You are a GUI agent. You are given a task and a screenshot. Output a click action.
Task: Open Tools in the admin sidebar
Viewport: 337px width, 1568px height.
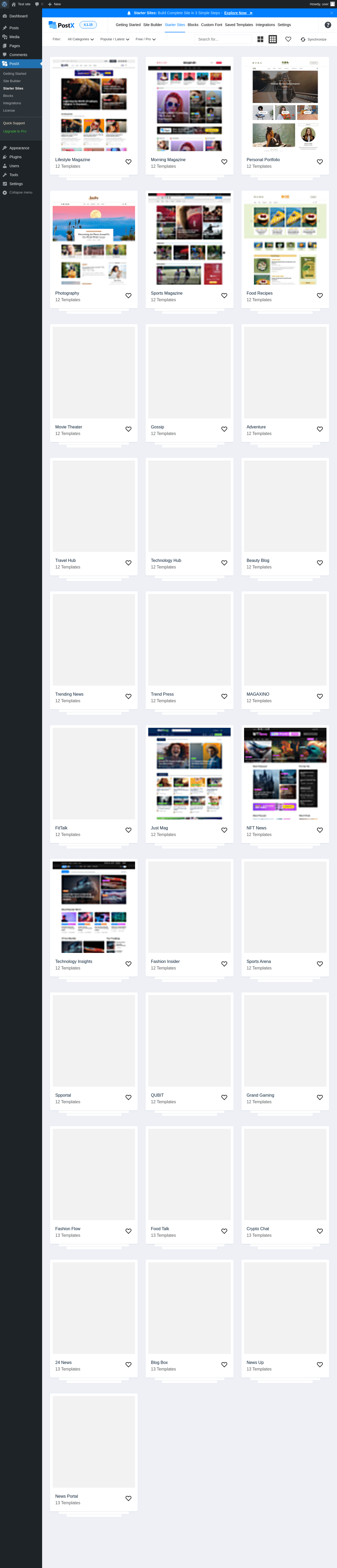click(21, 175)
